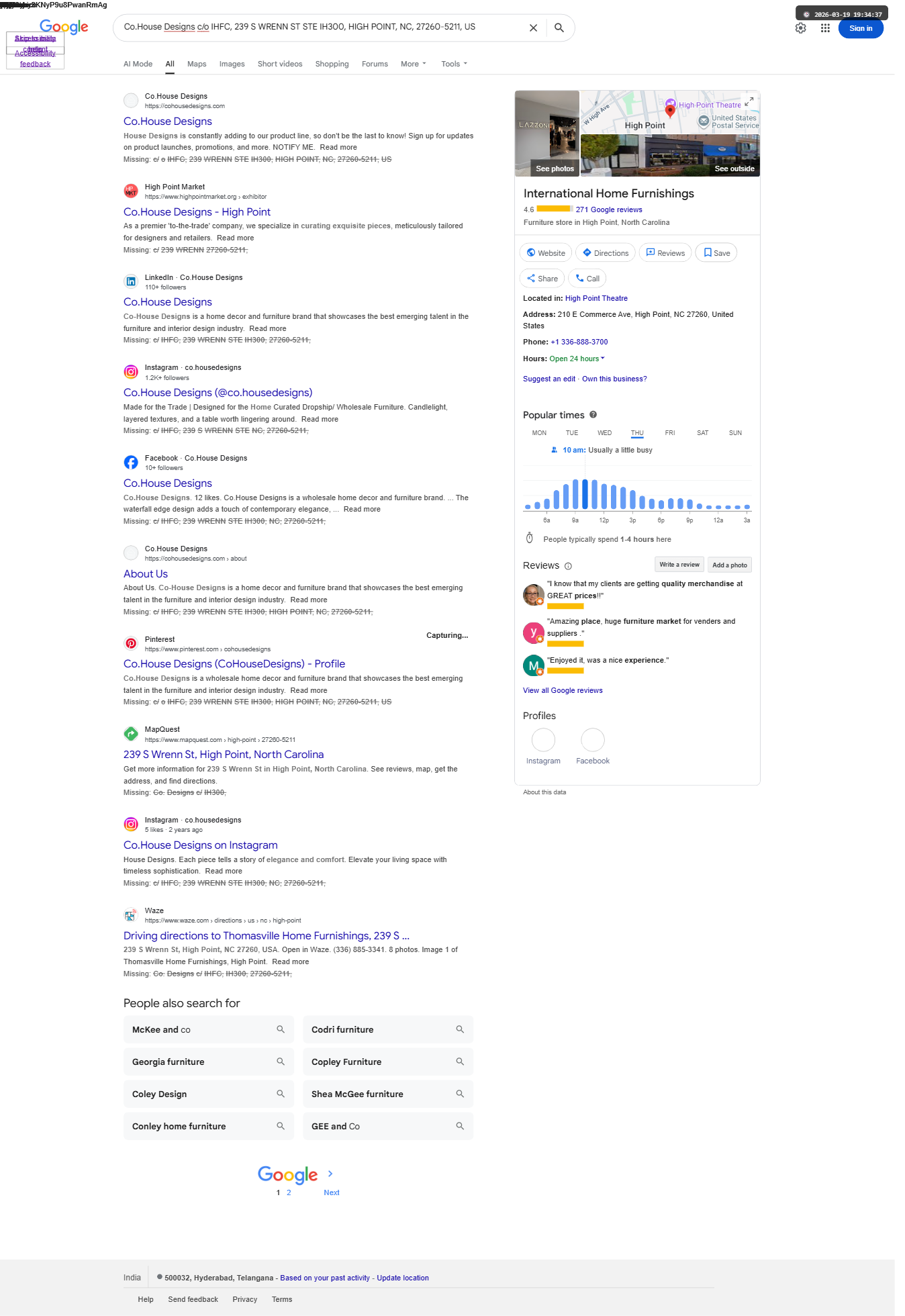Click the Website button

pyautogui.click(x=546, y=253)
